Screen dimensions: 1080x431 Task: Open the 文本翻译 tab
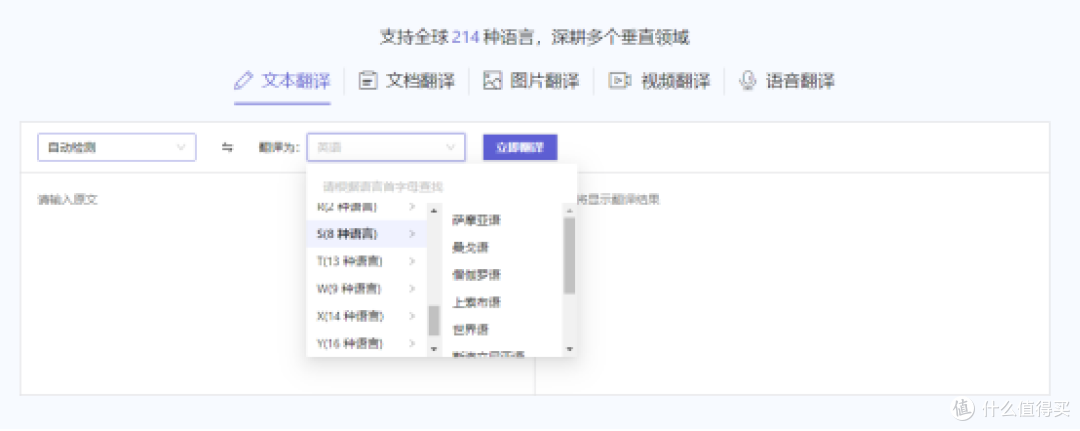click(x=282, y=81)
